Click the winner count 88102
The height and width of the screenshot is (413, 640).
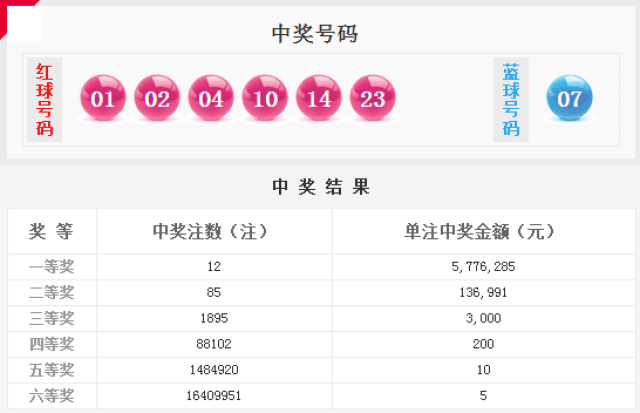pyautogui.click(x=214, y=344)
